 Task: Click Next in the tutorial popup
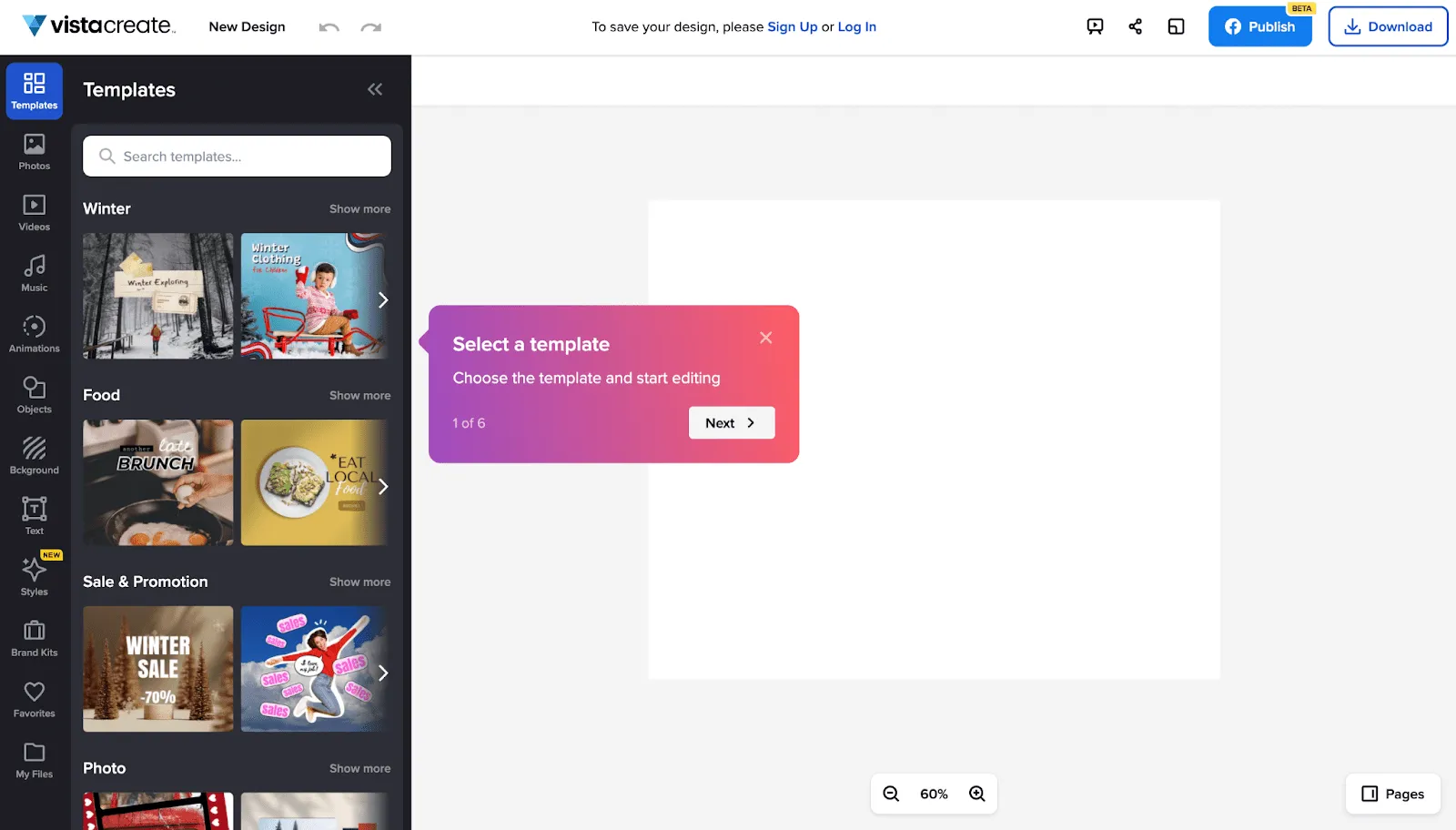(732, 422)
